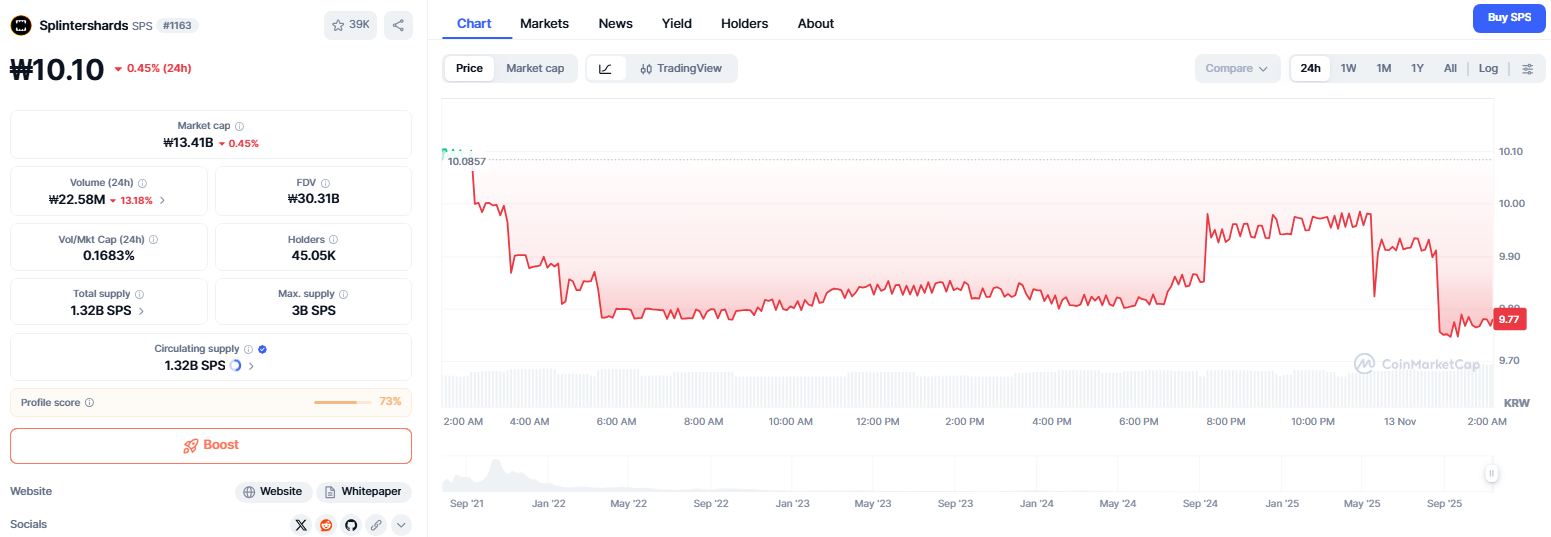Click the Market cap info icon

click(239, 126)
